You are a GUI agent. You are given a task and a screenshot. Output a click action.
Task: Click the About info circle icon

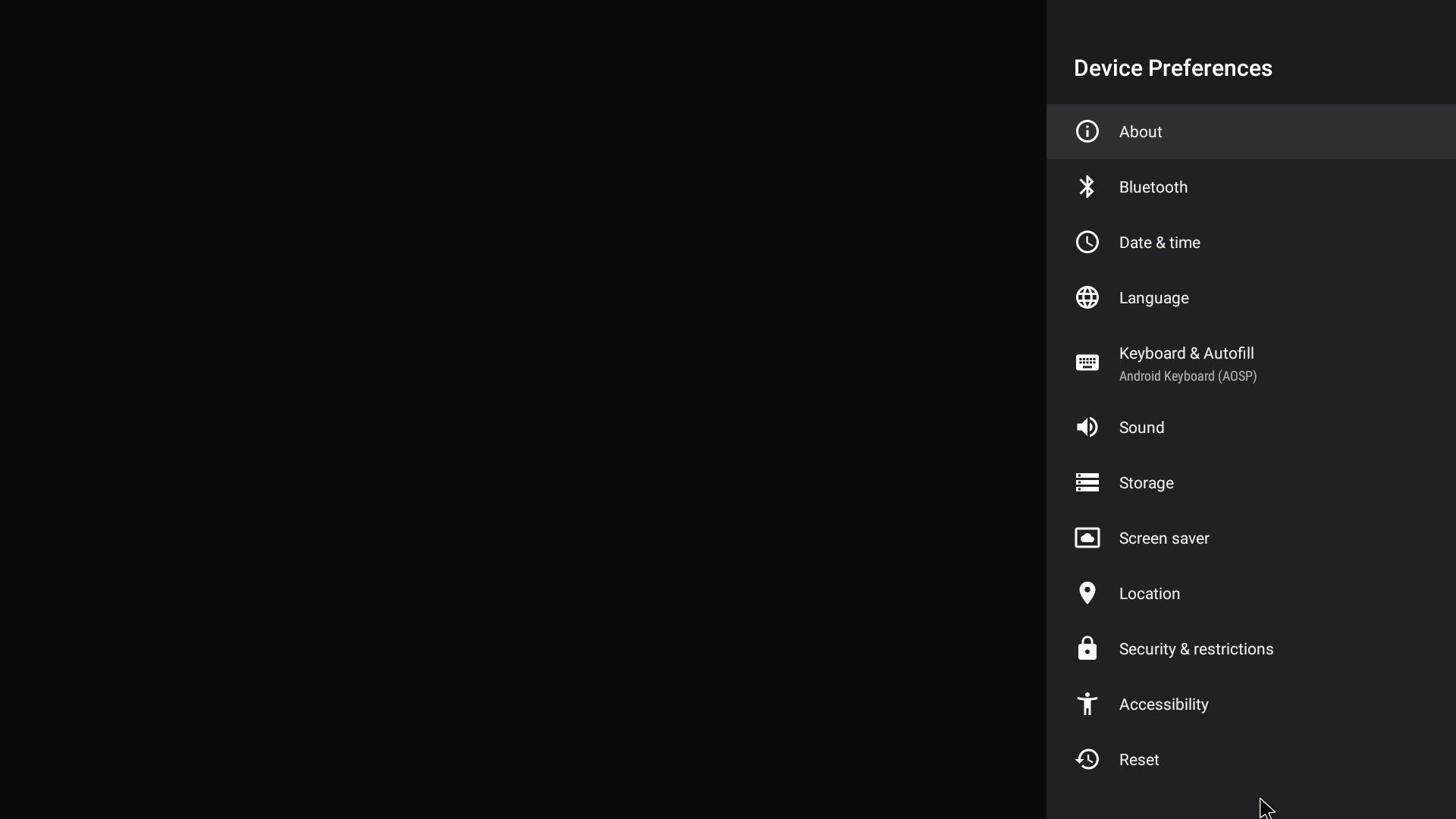pos(1087,131)
